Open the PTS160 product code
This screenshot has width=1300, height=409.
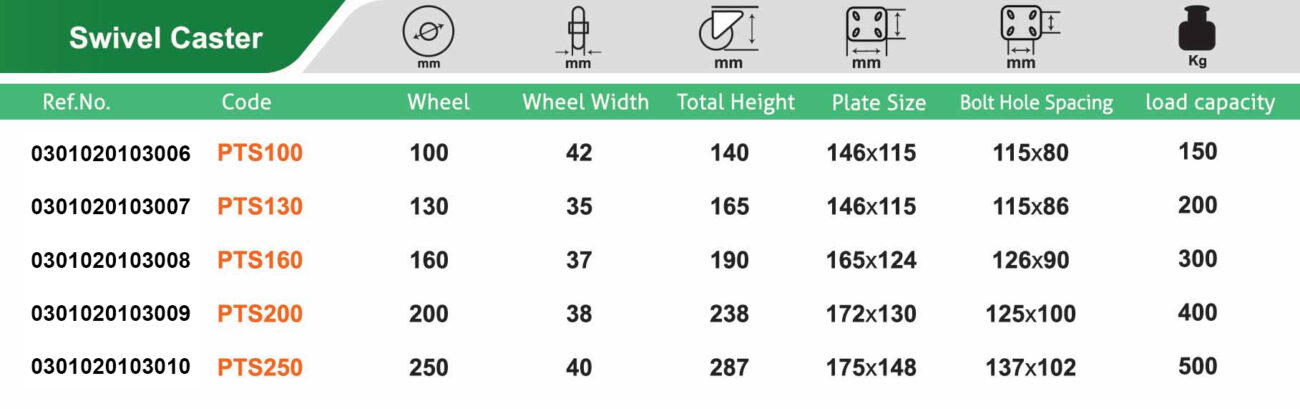coord(259,260)
